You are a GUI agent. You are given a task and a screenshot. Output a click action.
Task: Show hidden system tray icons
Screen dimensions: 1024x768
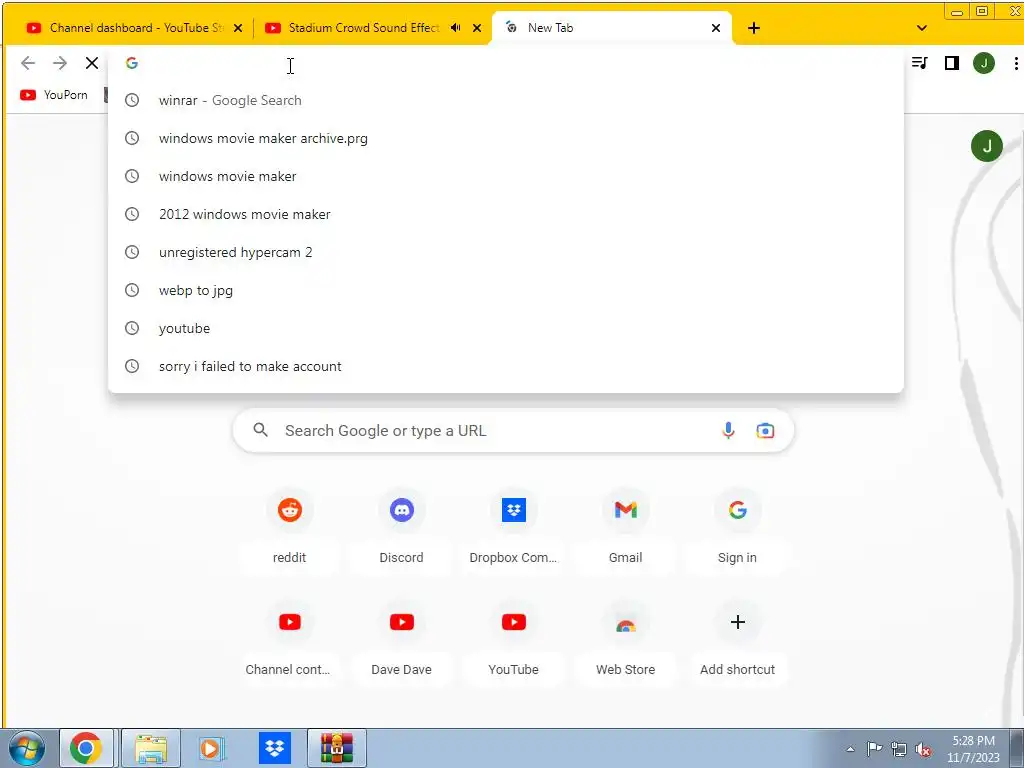[x=850, y=749]
